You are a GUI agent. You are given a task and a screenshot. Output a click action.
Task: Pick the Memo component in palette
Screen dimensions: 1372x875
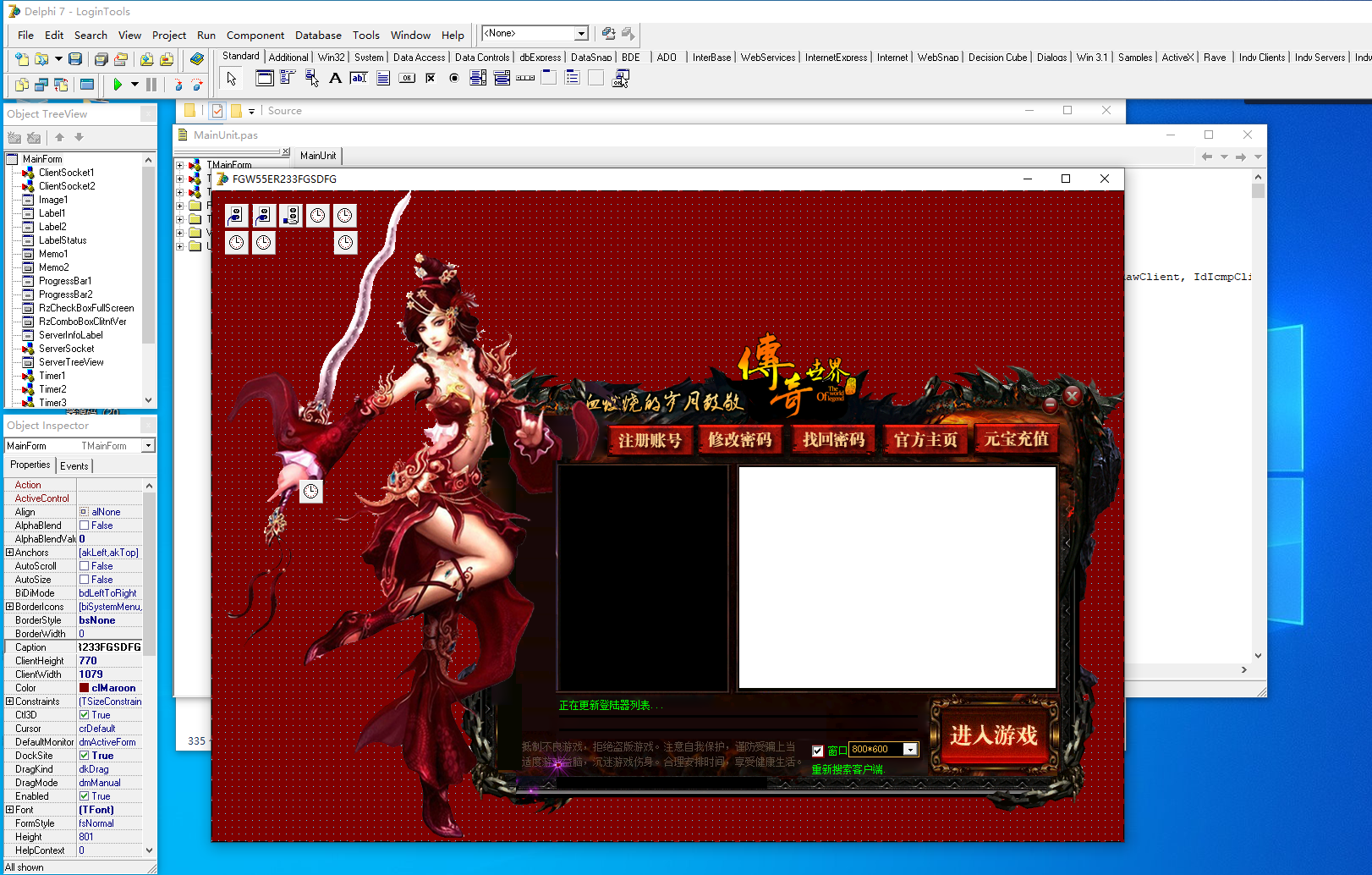tap(383, 79)
